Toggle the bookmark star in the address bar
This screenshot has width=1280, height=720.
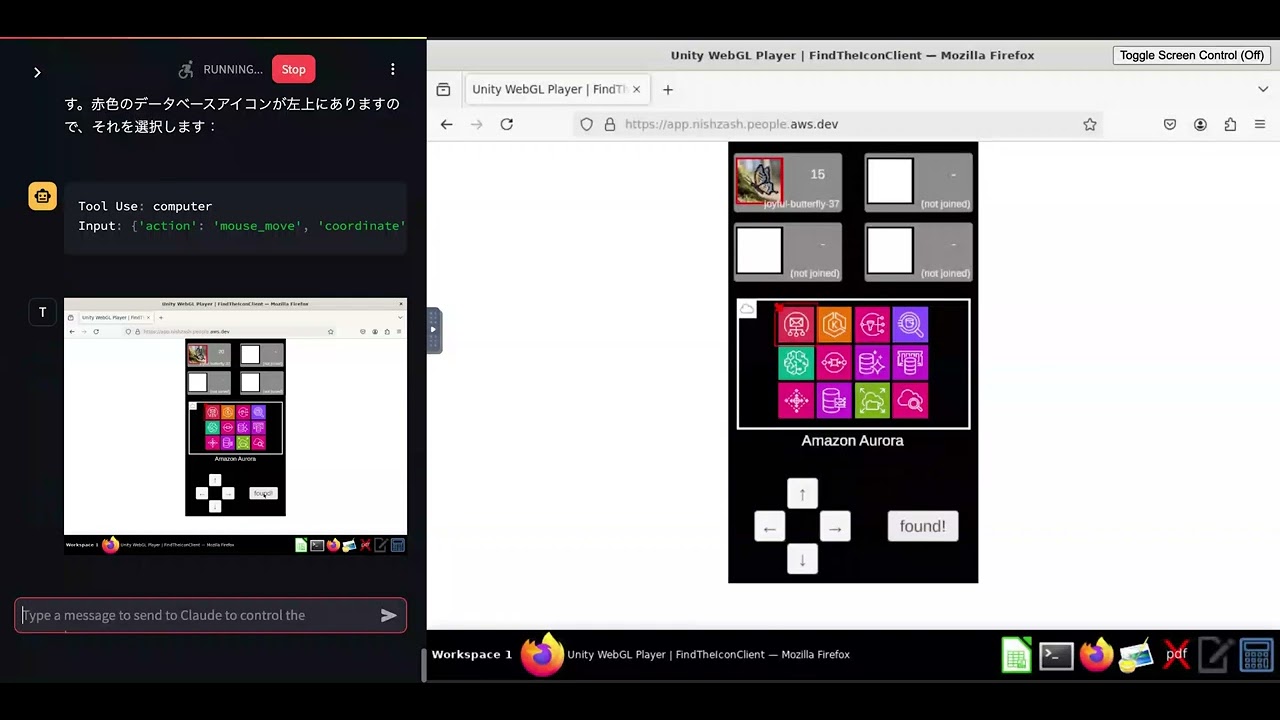(x=1090, y=124)
